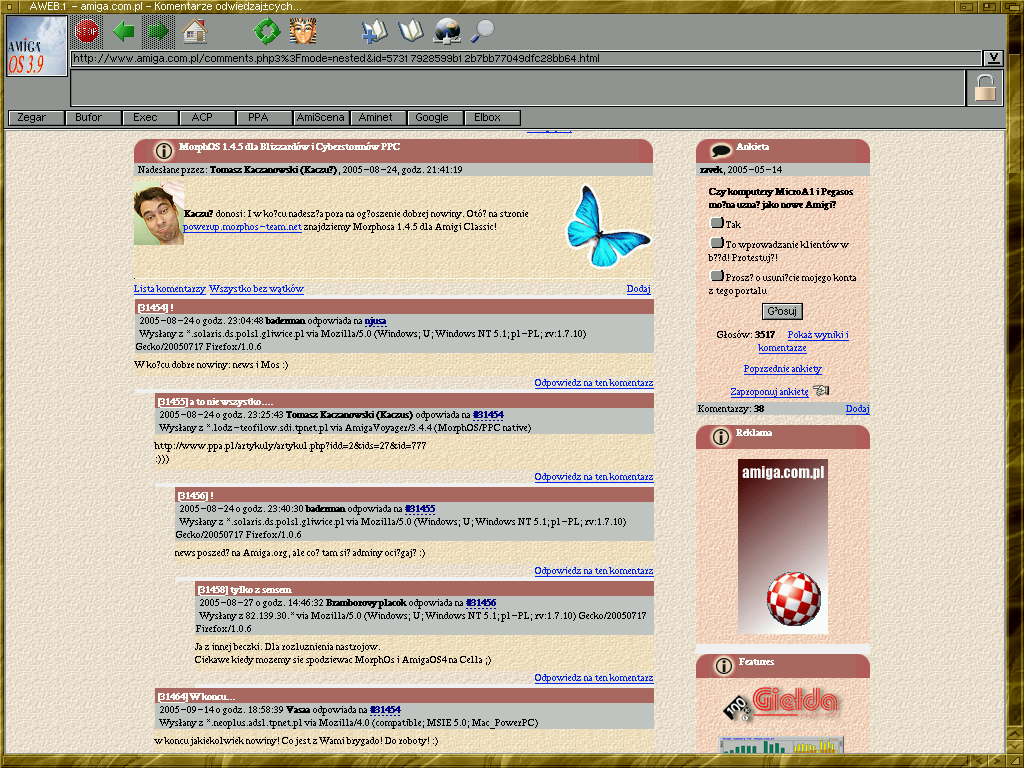Add bookmark with the book-plus icon
The height and width of the screenshot is (768, 1024).
click(x=374, y=31)
